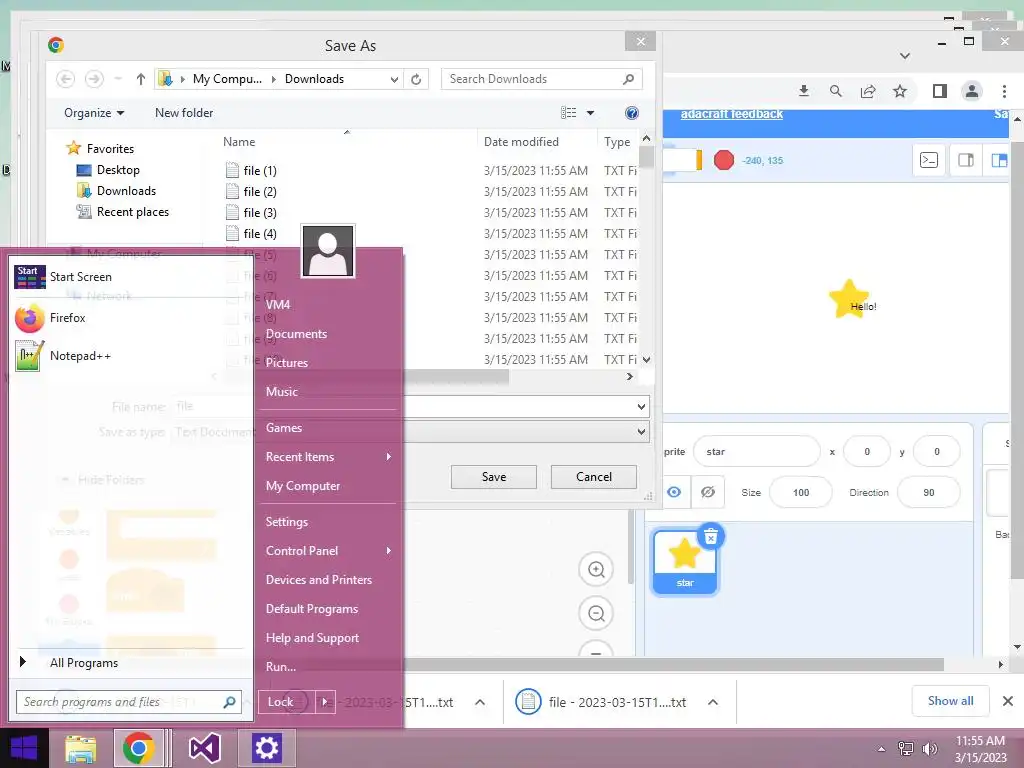Sort by the Date modified column
1024x768 pixels.
521,142
